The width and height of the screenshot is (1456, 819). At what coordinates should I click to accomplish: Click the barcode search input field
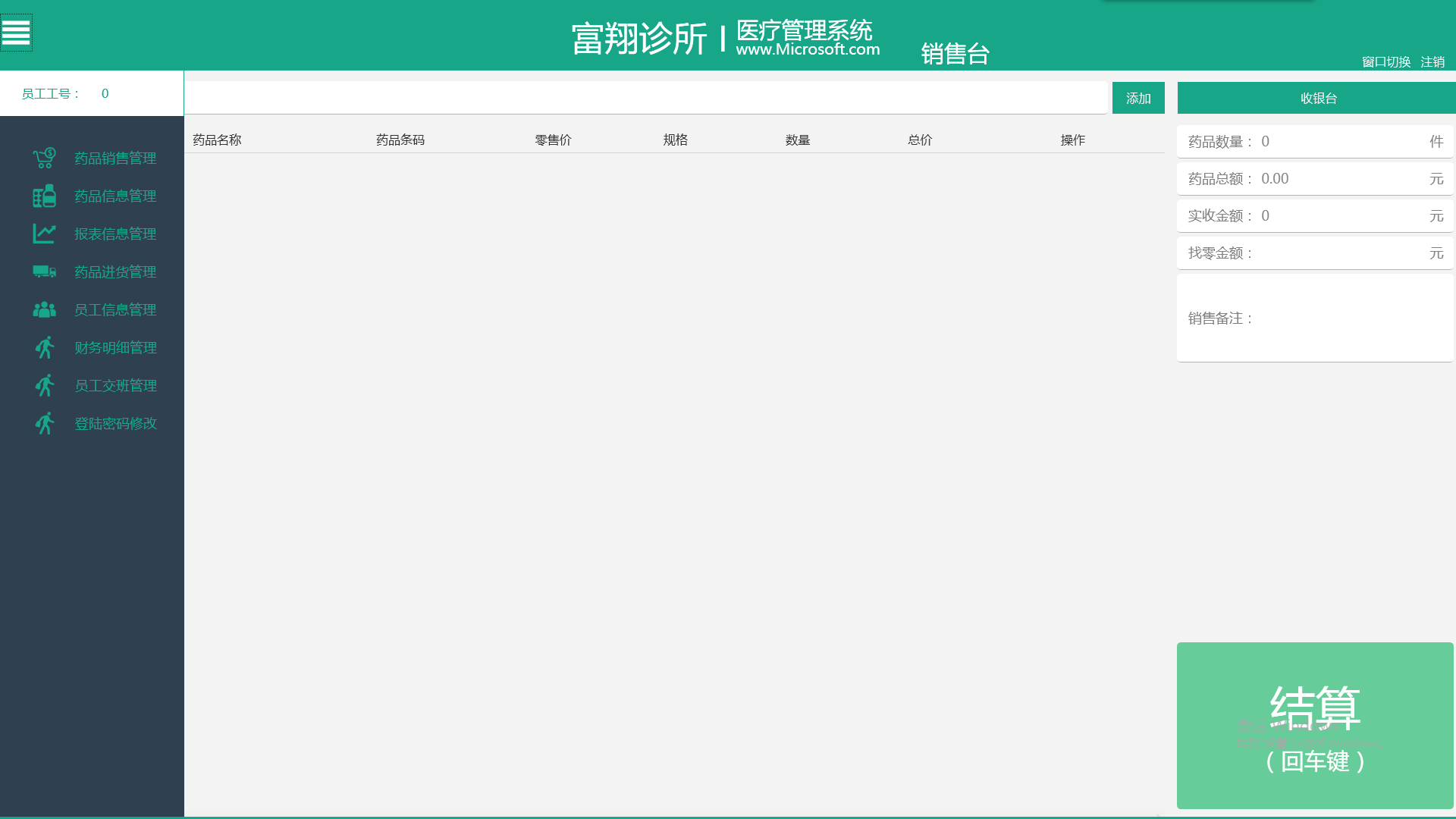645,97
